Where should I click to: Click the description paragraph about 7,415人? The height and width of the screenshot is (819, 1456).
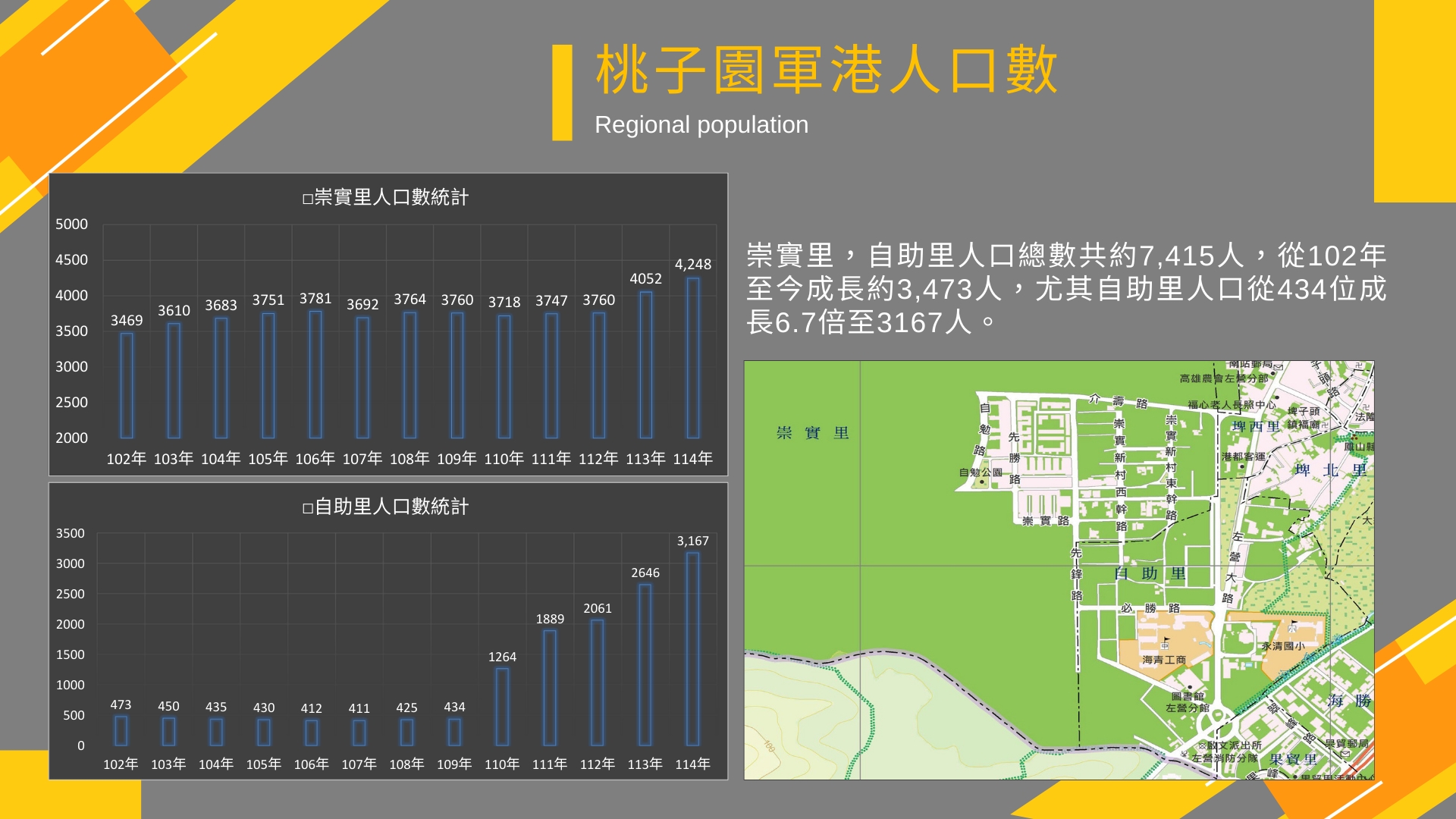(x=1065, y=289)
